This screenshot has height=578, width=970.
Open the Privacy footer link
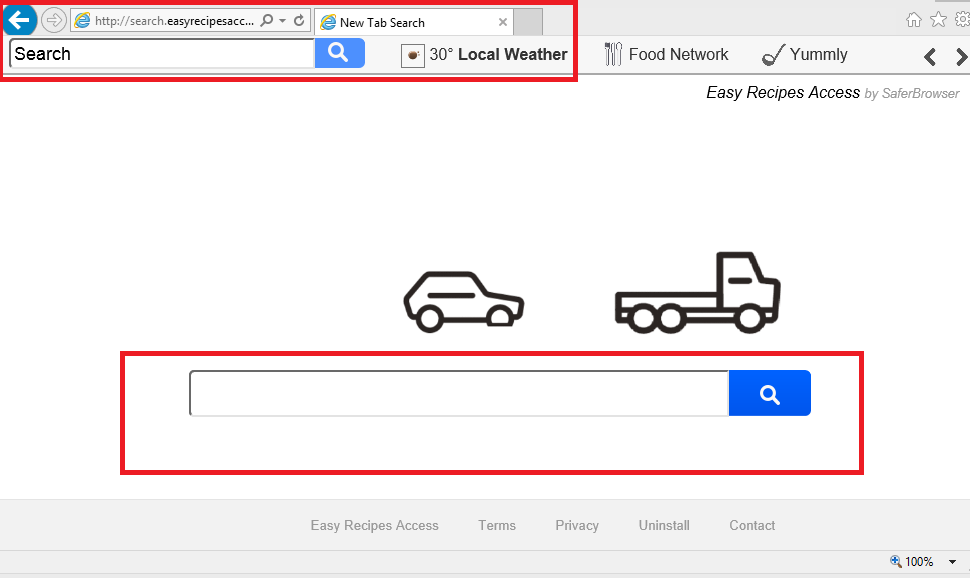(577, 525)
